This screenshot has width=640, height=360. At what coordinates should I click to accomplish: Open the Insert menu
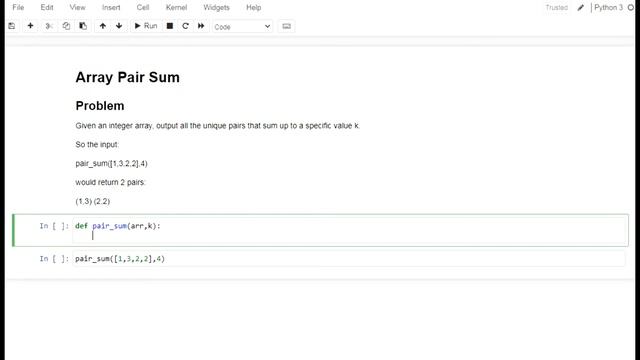(111, 7)
